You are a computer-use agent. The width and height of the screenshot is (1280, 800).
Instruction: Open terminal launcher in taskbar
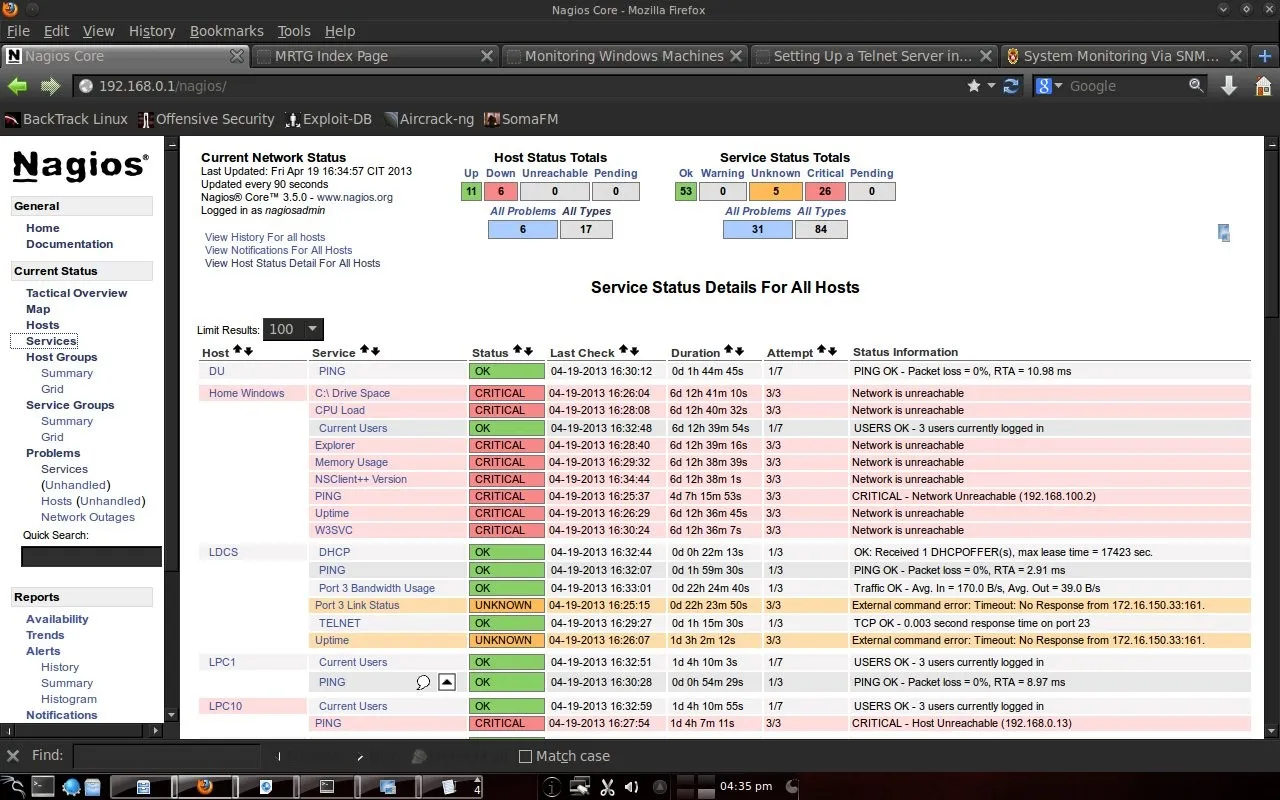pyautogui.click(x=42, y=787)
